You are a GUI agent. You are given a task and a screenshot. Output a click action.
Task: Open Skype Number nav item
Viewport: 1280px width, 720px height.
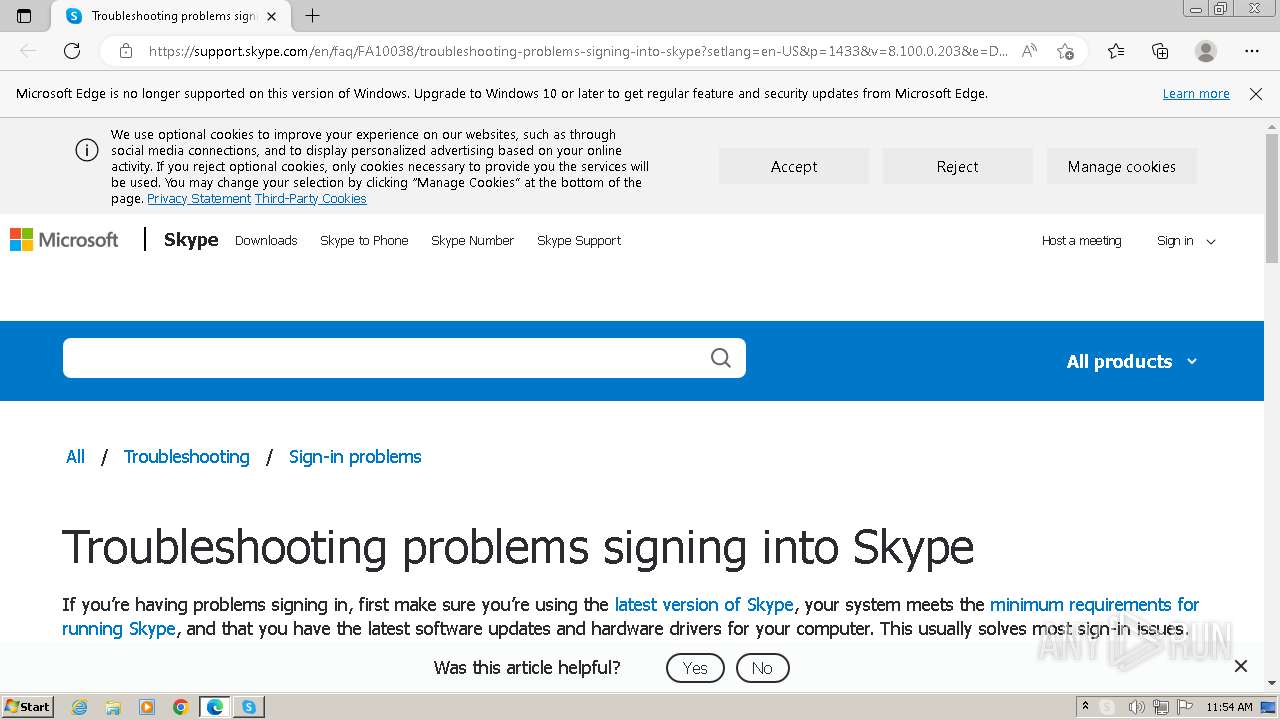[472, 241]
